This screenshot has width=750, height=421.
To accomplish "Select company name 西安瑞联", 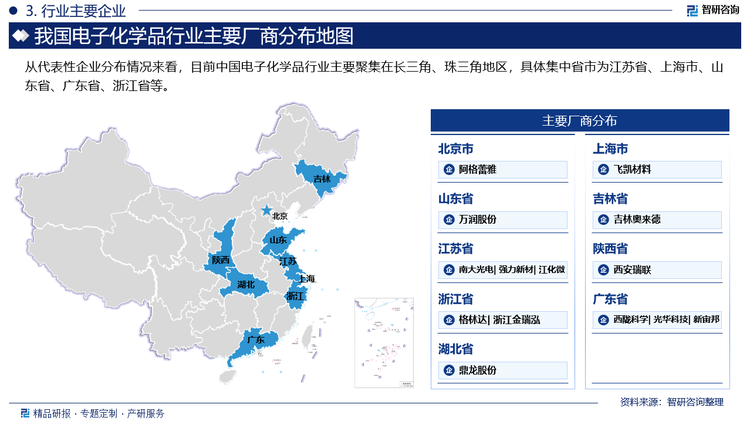I will pos(632,270).
